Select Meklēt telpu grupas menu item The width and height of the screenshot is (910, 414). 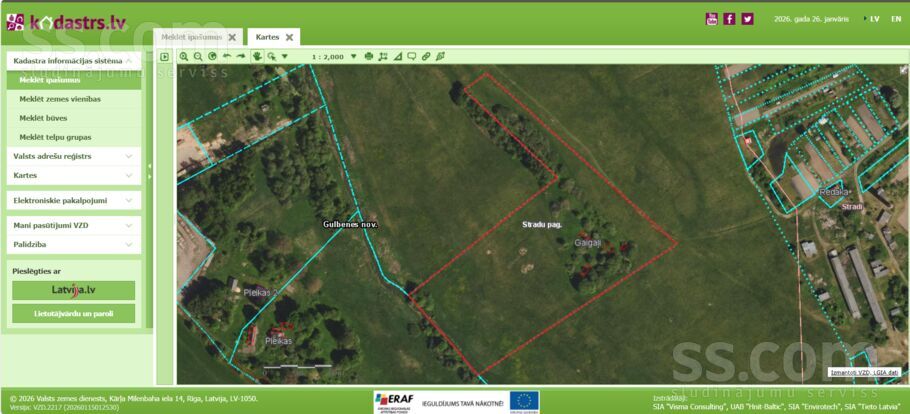click(x=74, y=138)
